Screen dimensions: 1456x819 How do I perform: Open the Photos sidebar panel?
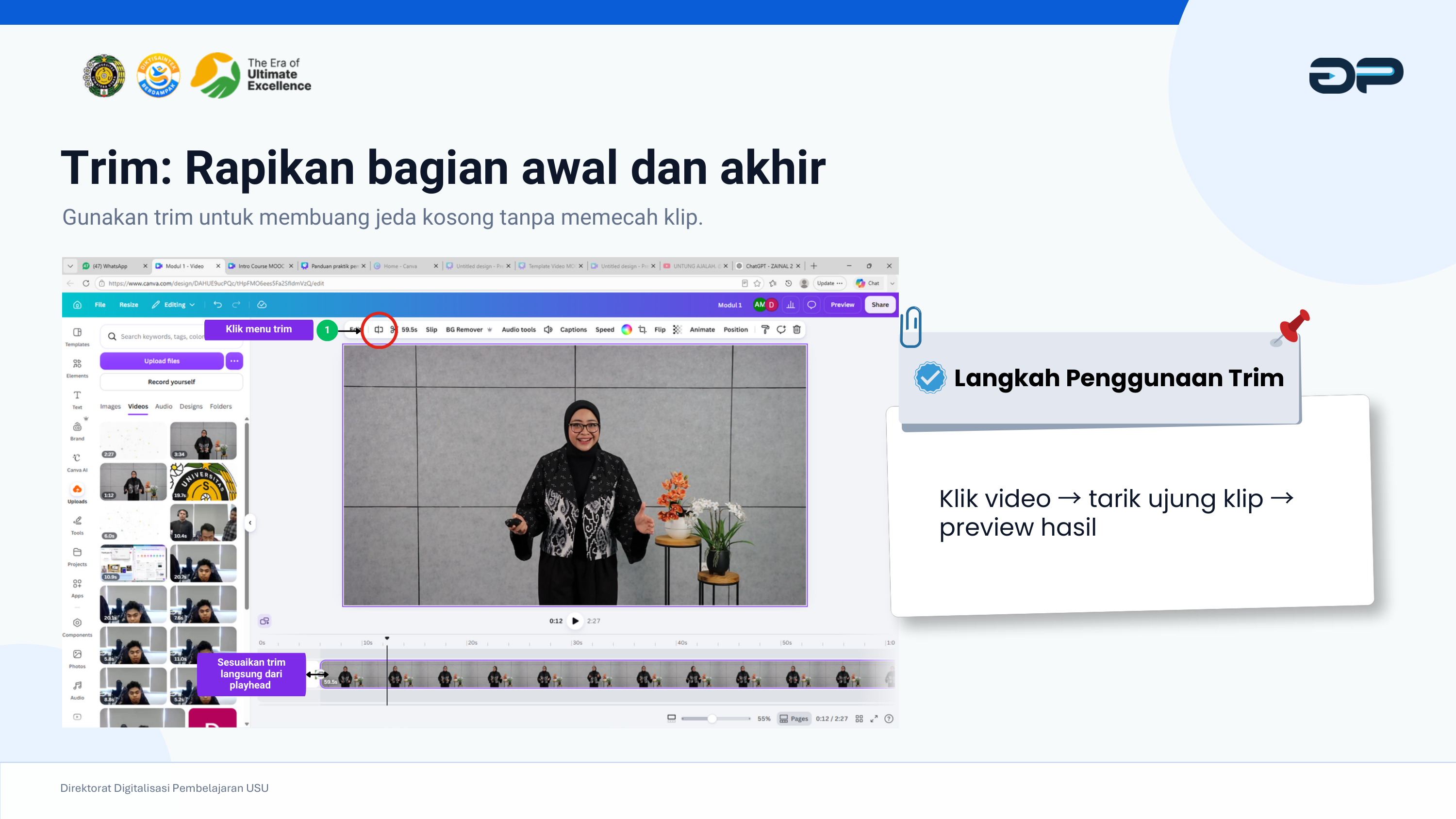click(x=77, y=659)
